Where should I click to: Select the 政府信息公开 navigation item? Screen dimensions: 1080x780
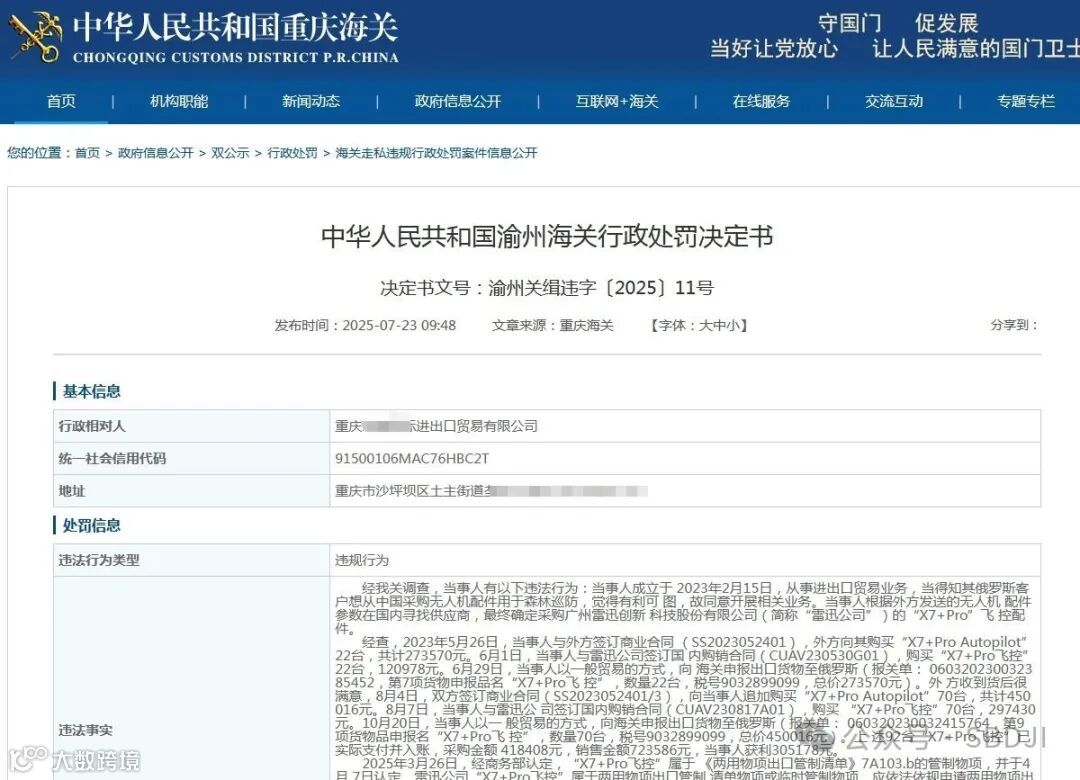click(x=457, y=101)
